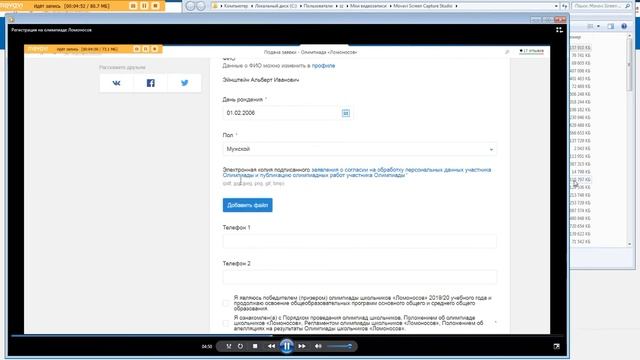
Task: Focus the Телефон 2 input field
Action: (360, 277)
